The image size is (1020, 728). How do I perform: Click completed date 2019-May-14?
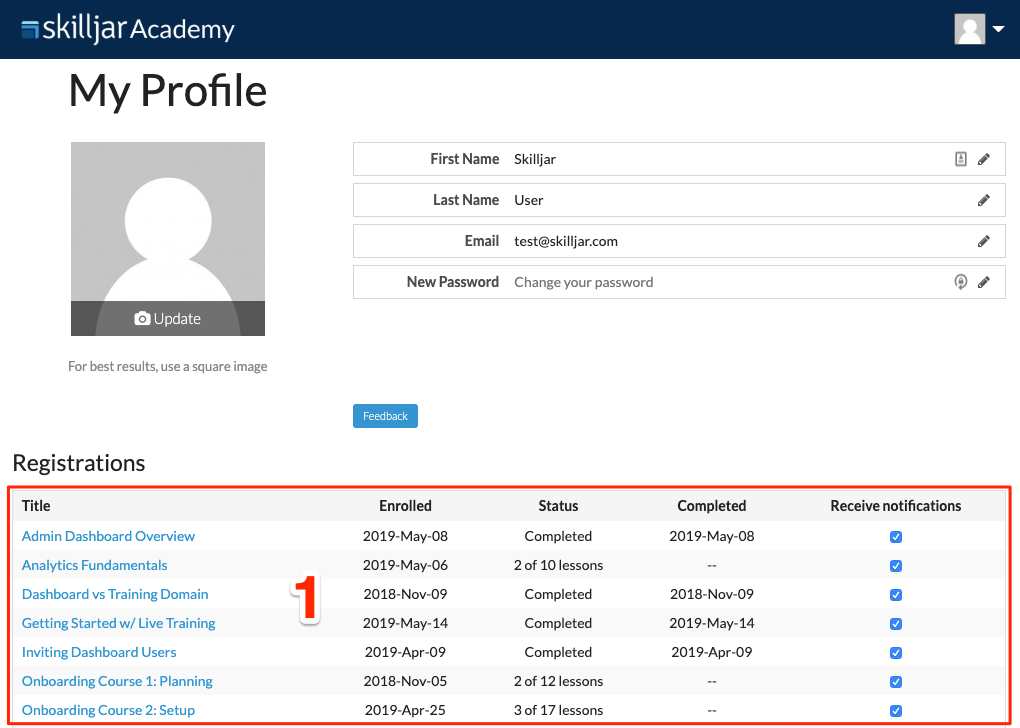(x=712, y=623)
